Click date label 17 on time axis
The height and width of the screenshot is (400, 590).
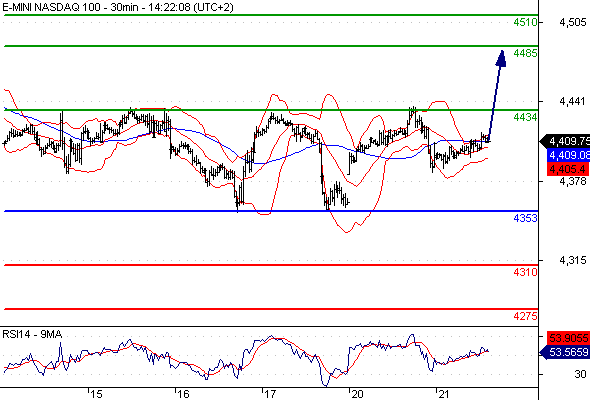pos(270,394)
